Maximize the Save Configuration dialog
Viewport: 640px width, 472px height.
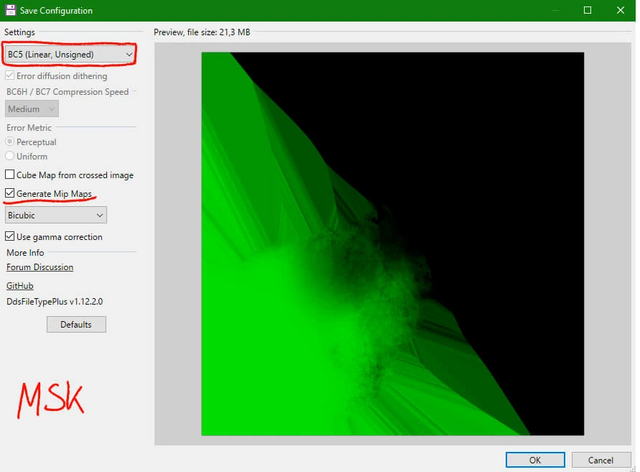pyautogui.click(x=587, y=10)
